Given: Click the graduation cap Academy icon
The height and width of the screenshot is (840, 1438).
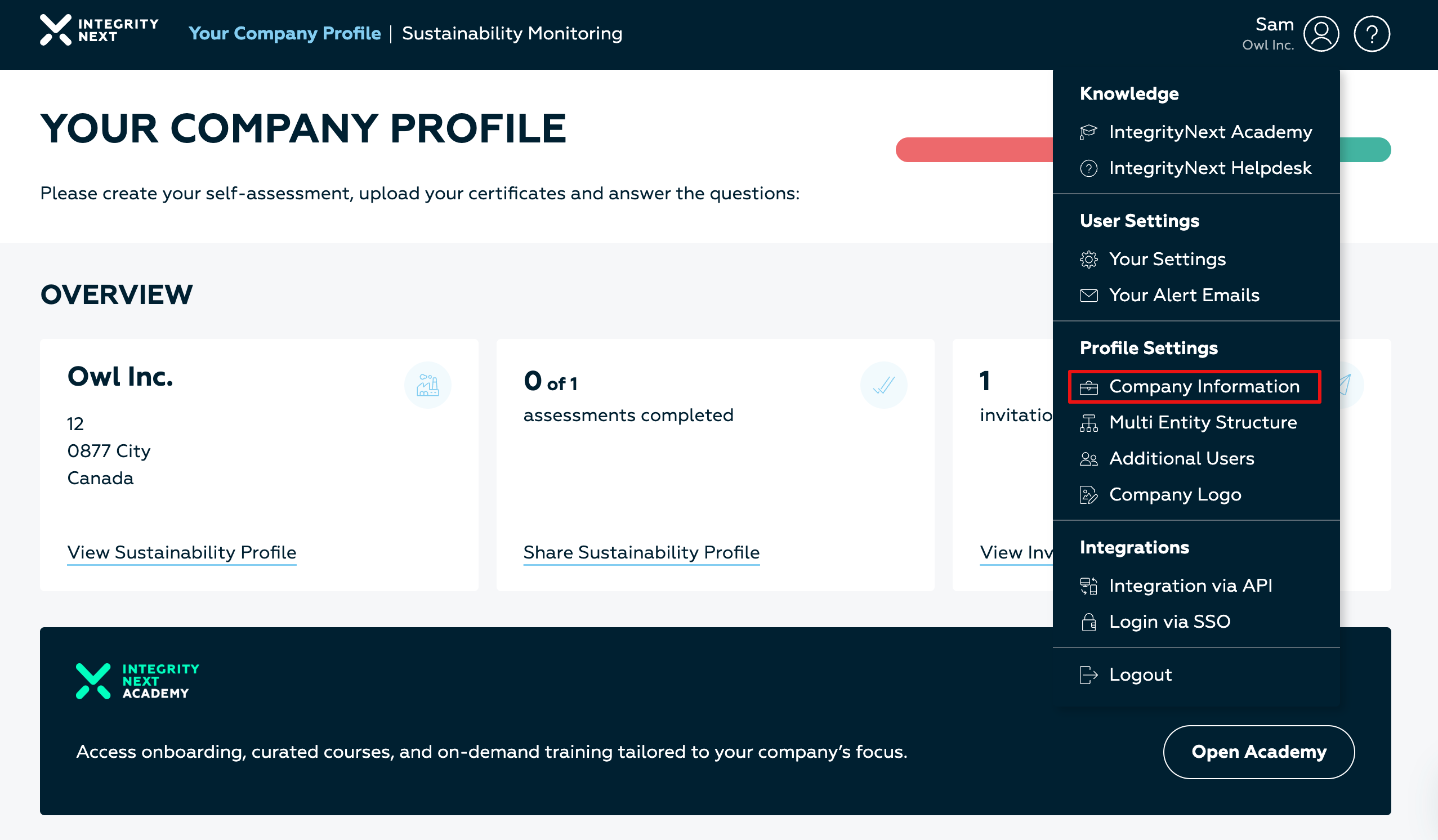Looking at the screenshot, I should 1088,132.
